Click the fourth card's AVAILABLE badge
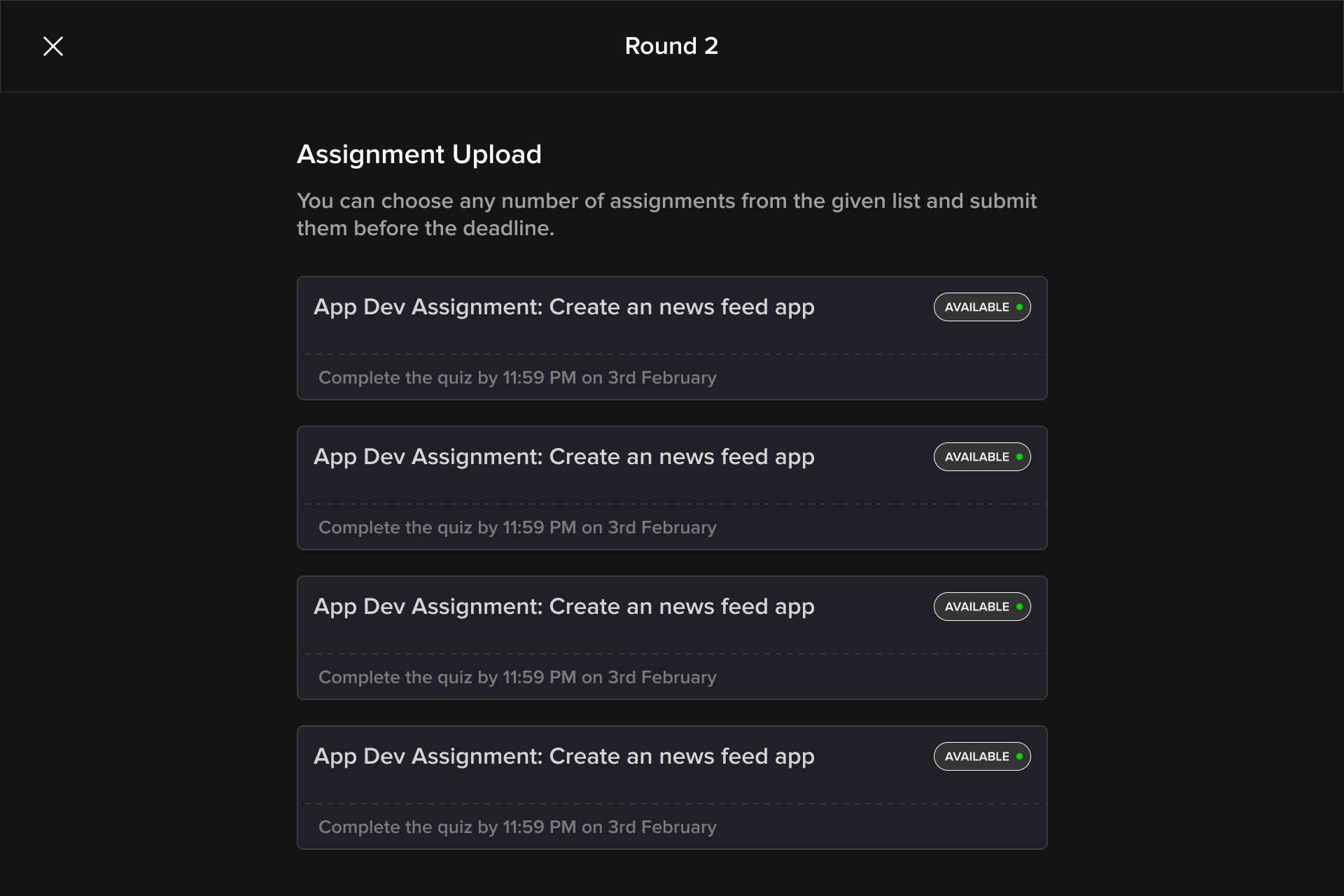The width and height of the screenshot is (1344, 896). tap(982, 757)
